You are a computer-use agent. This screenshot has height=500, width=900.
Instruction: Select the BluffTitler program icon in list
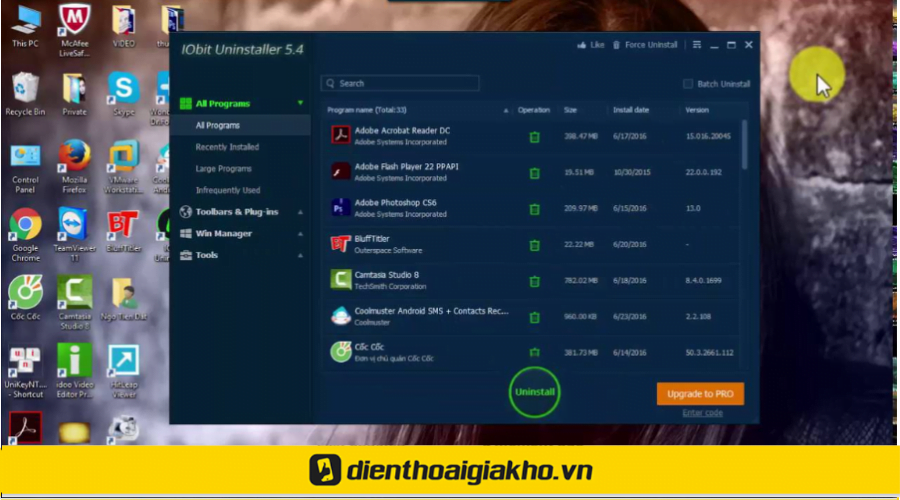pos(340,244)
